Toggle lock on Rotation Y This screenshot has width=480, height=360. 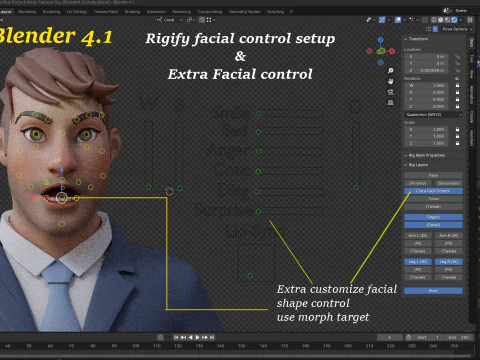point(457,99)
